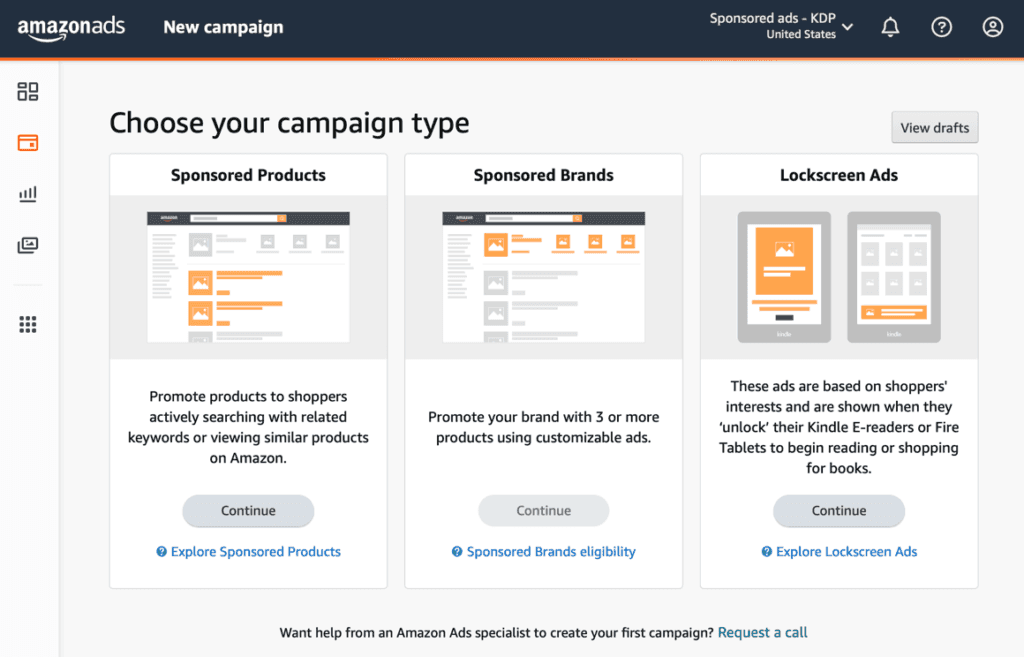Continue with Sponsored Products campaign
This screenshot has width=1024, height=657.
pyautogui.click(x=248, y=510)
